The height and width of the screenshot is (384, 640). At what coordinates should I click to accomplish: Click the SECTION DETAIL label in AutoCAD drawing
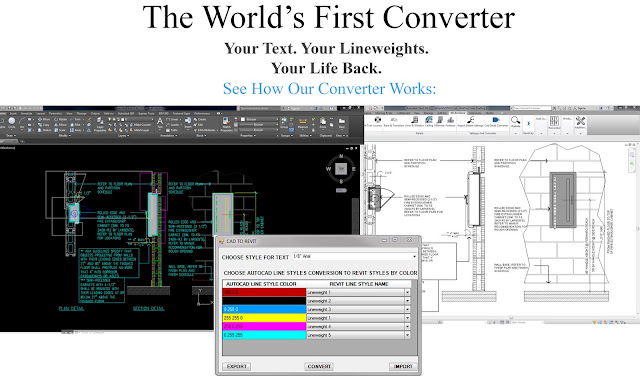point(149,308)
